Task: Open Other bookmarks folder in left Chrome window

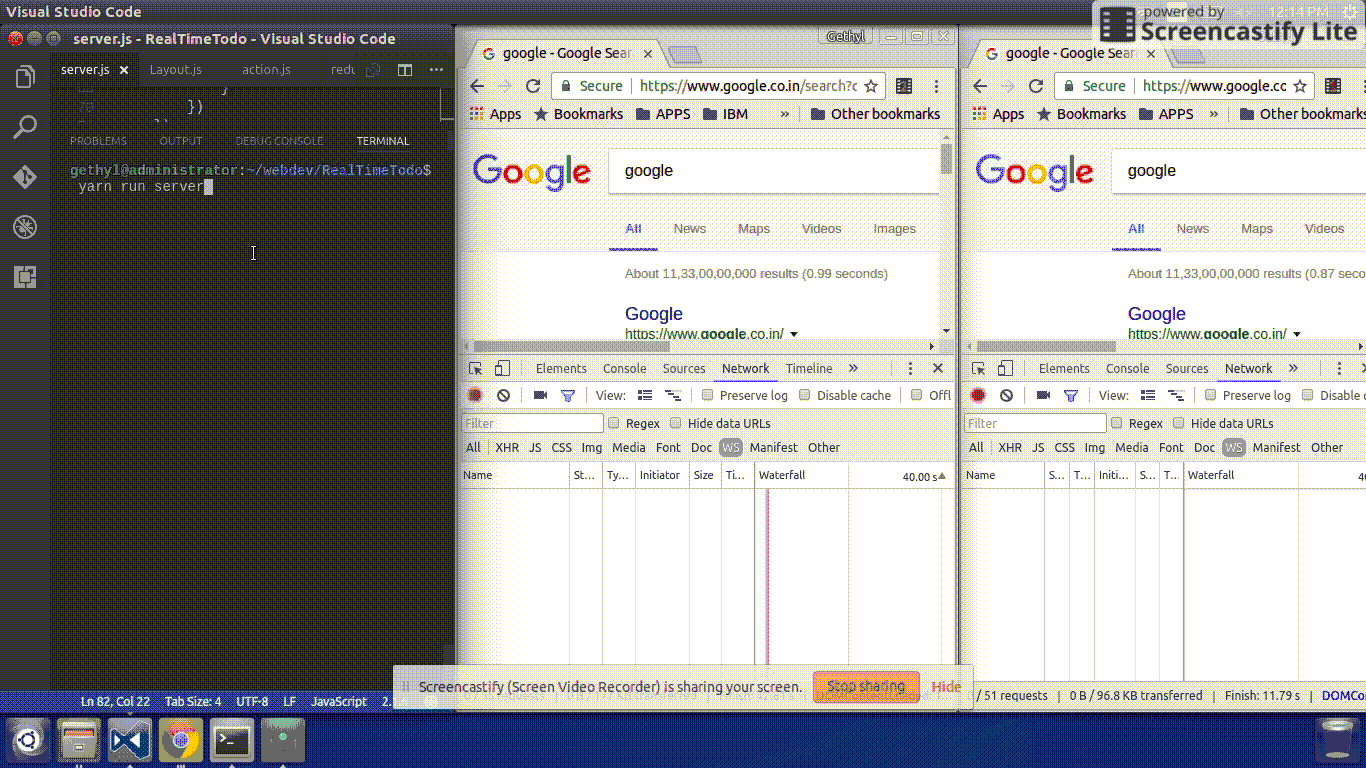Action: 875,114
